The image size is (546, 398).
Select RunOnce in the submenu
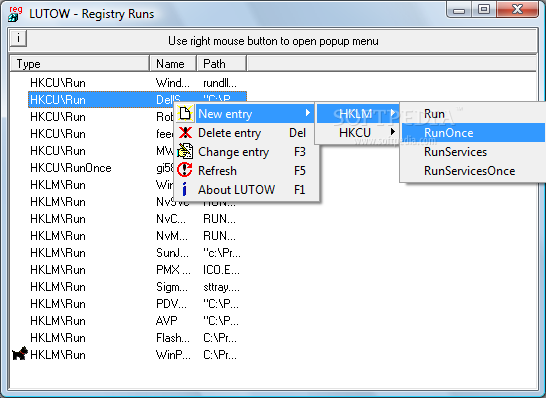tap(473, 133)
